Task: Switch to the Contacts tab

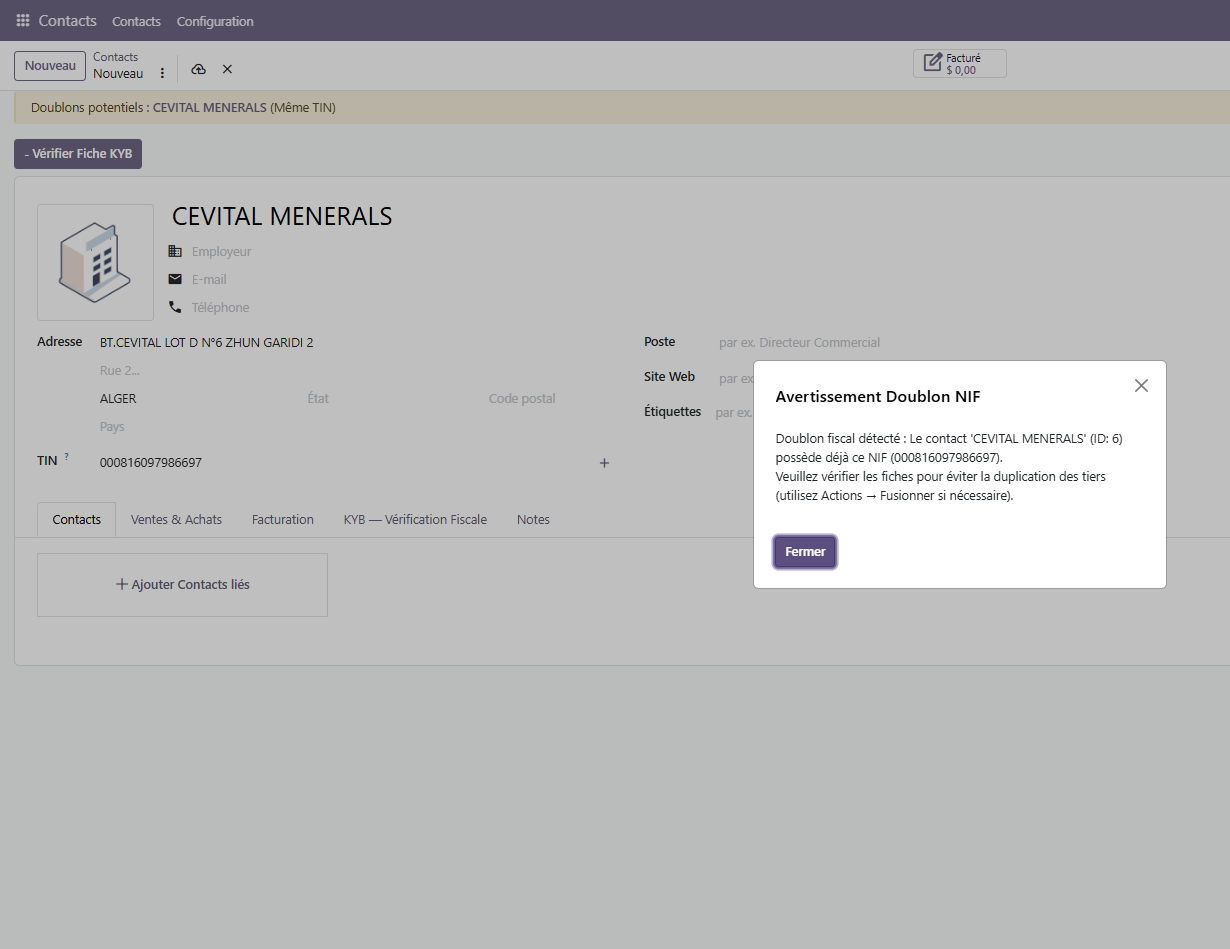Action: point(77,519)
